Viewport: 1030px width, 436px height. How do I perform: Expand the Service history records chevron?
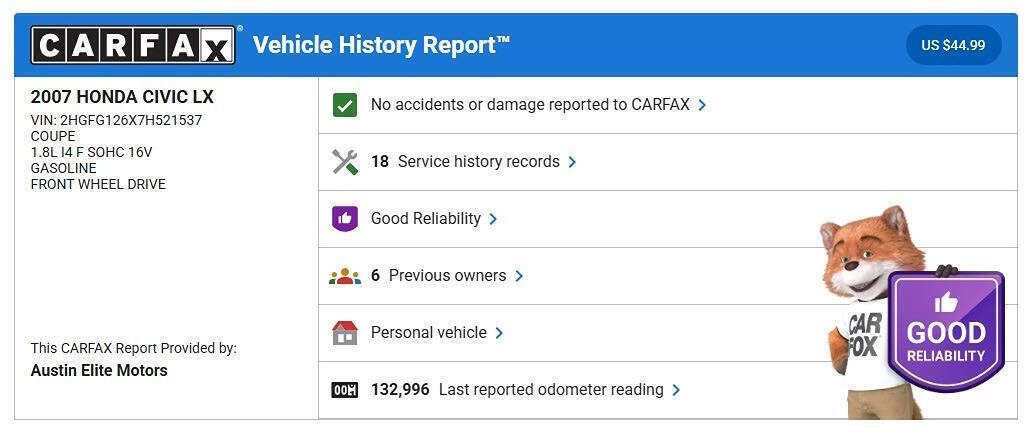[572, 162]
